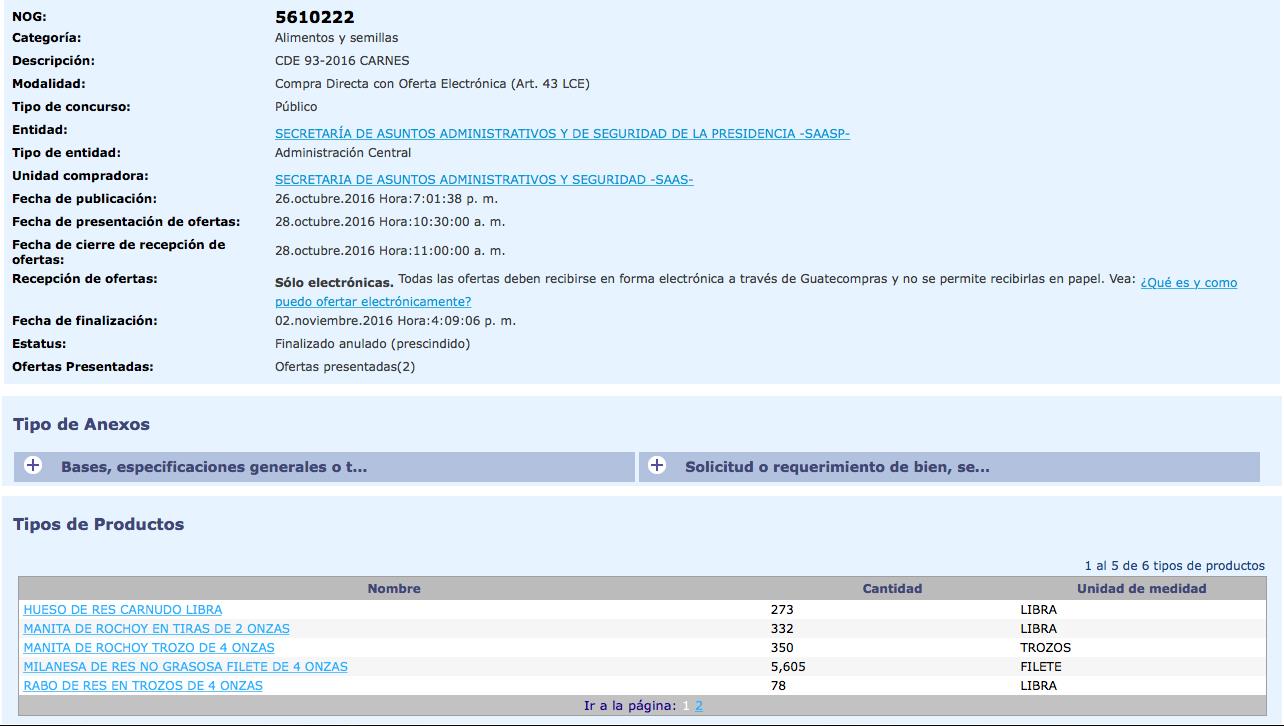Screen dimensions: 1284x726
Task: Expand the 'Bases, especificaciones generales o t...' section title
Action: pos(213,467)
